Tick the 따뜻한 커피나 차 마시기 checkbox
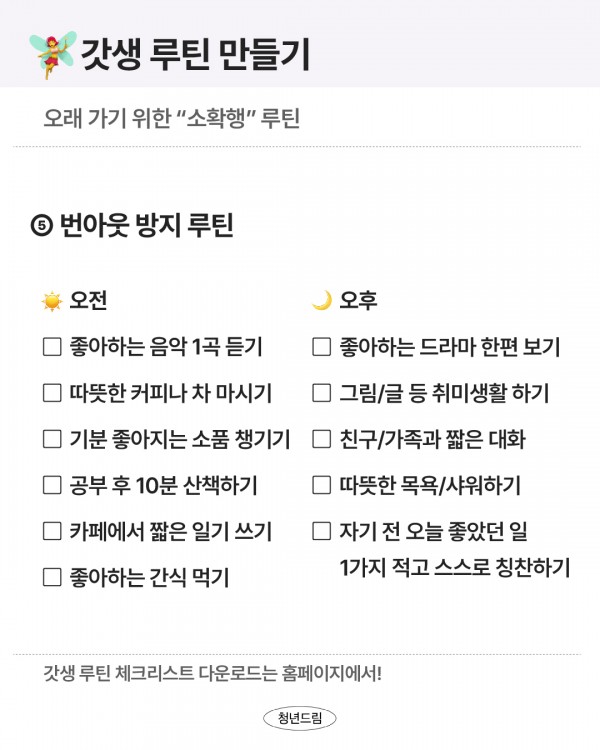 52,393
